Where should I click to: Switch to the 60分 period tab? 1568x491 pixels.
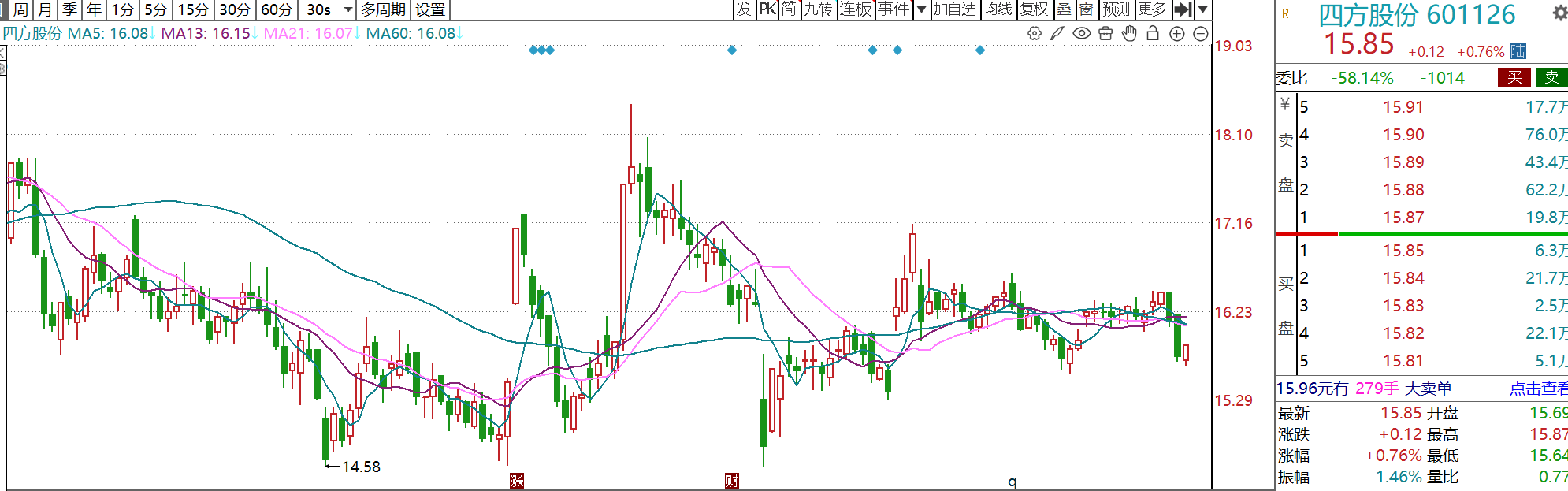pyautogui.click(x=277, y=9)
